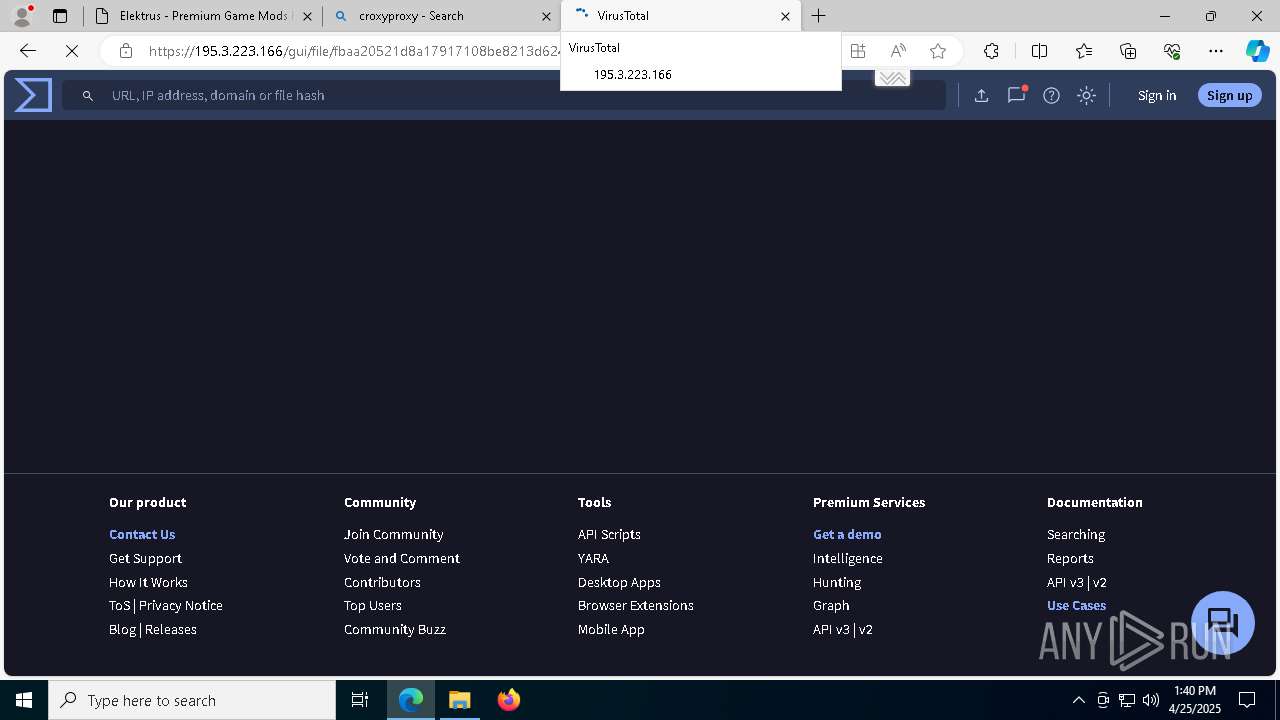Open the Mobile App link
This screenshot has width=1280, height=720.
pyautogui.click(x=611, y=629)
